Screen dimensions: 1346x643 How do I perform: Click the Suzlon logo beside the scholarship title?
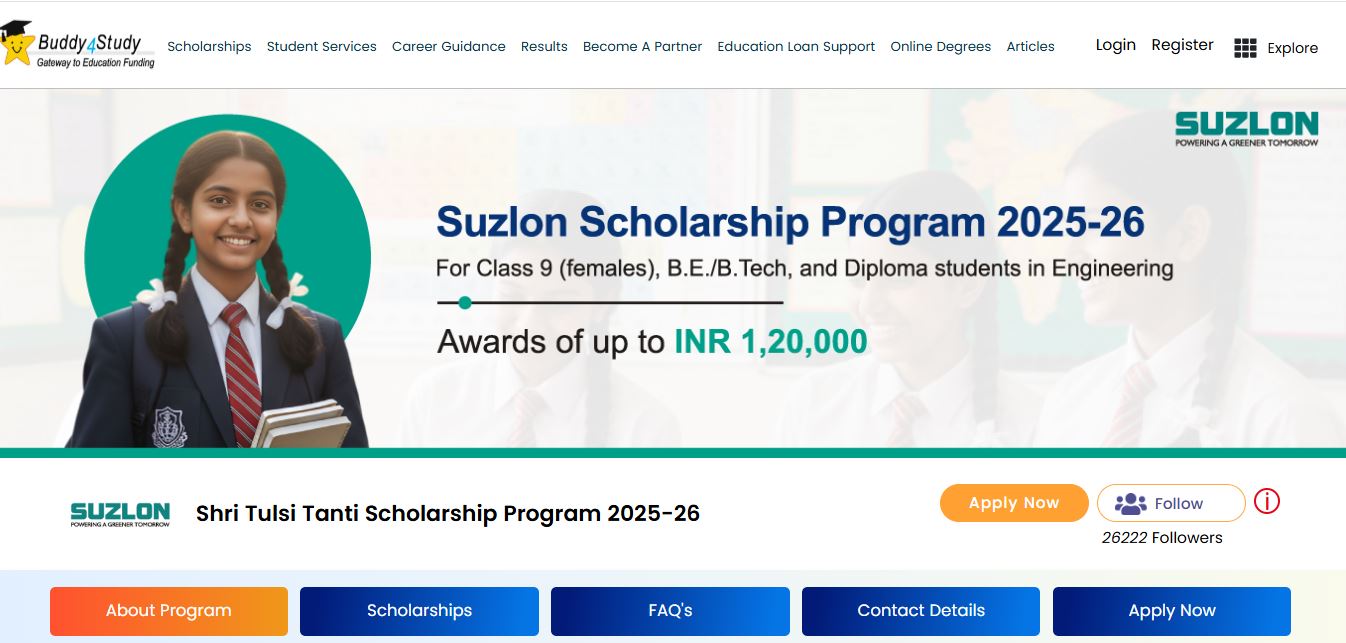pyautogui.click(x=120, y=514)
